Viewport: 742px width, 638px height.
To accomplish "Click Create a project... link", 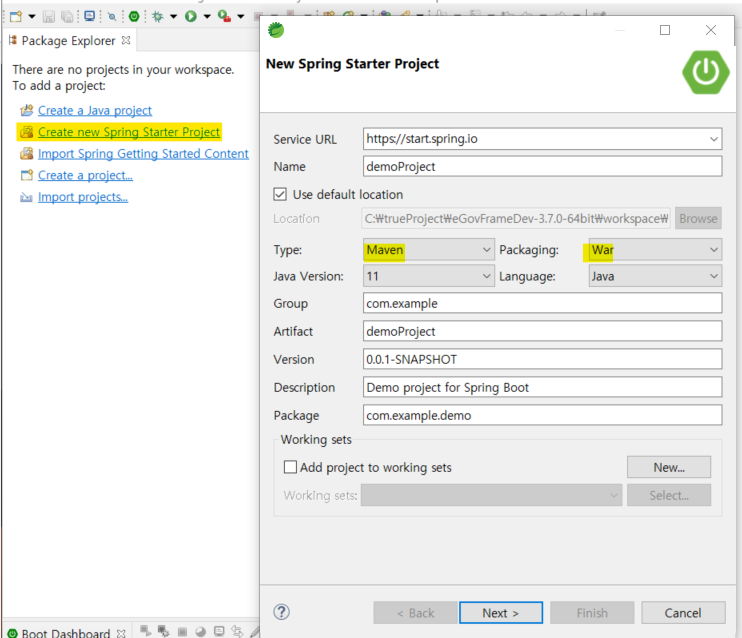I will click(x=85, y=176).
